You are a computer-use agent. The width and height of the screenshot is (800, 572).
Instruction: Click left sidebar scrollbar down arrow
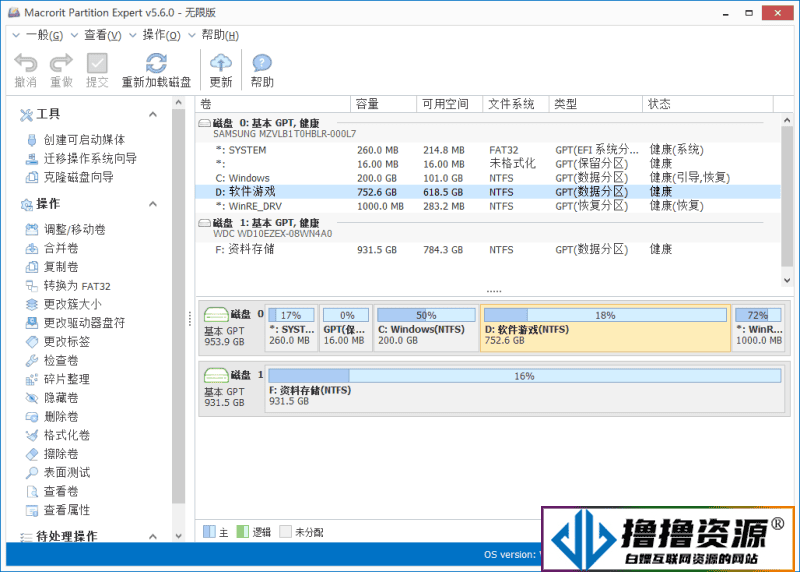[179, 536]
